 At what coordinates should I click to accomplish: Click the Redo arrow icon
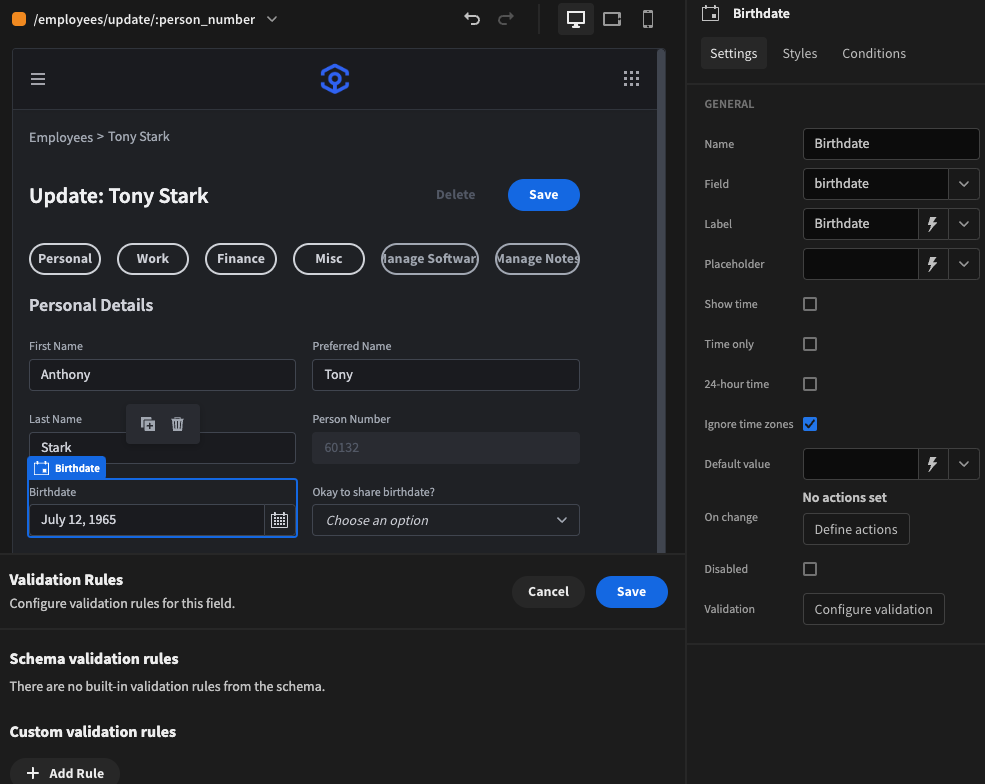pos(505,19)
